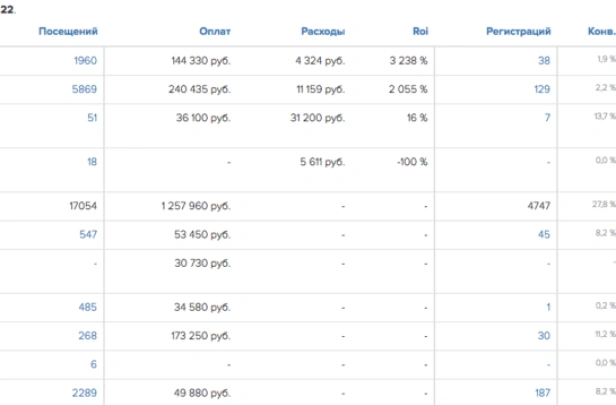This screenshot has width=616, height=405.
Task: Open the 2289 visits link
Action: click(x=85, y=393)
